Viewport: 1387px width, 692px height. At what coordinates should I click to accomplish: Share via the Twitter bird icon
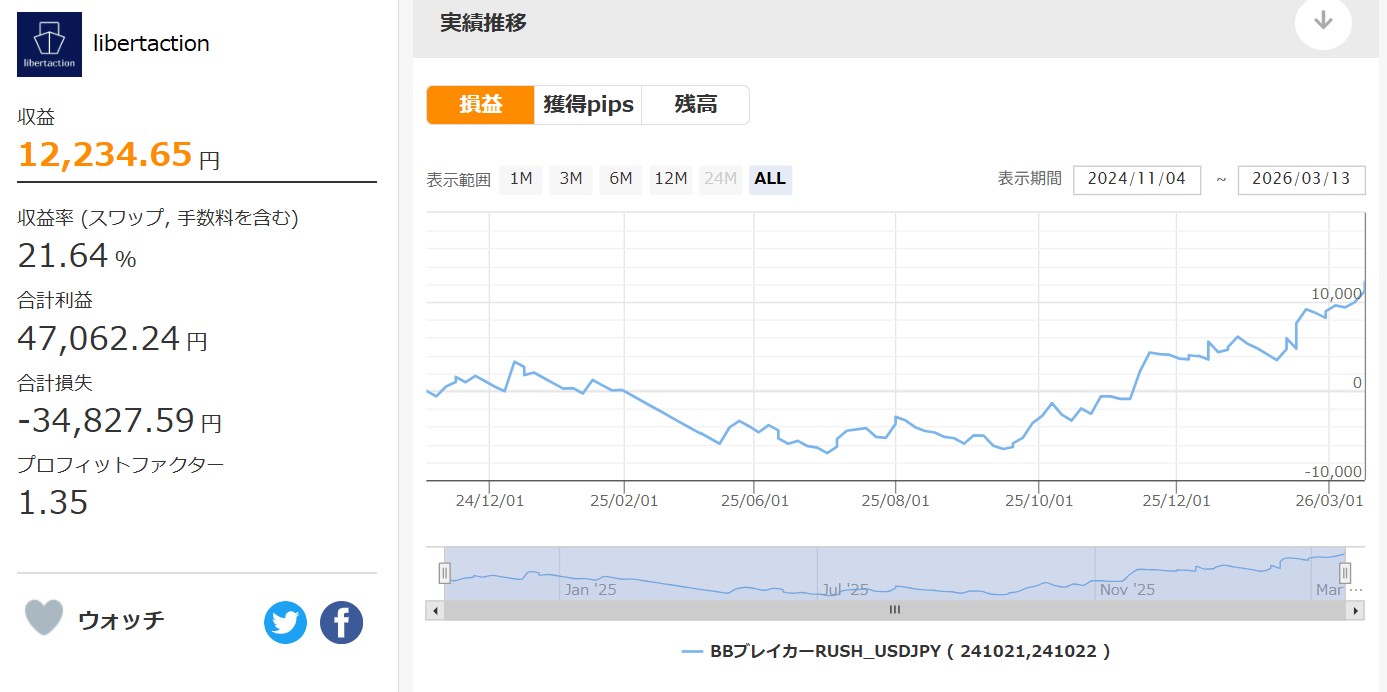pyautogui.click(x=285, y=623)
